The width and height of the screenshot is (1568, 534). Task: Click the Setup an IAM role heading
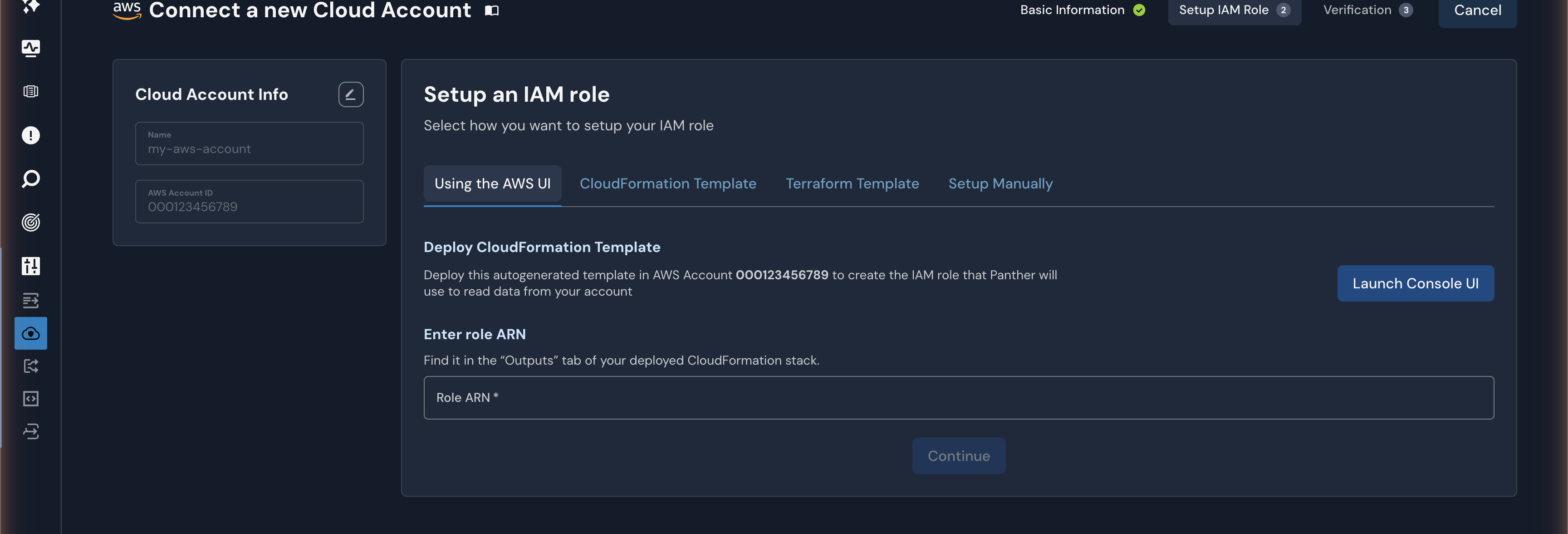click(516, 94)
